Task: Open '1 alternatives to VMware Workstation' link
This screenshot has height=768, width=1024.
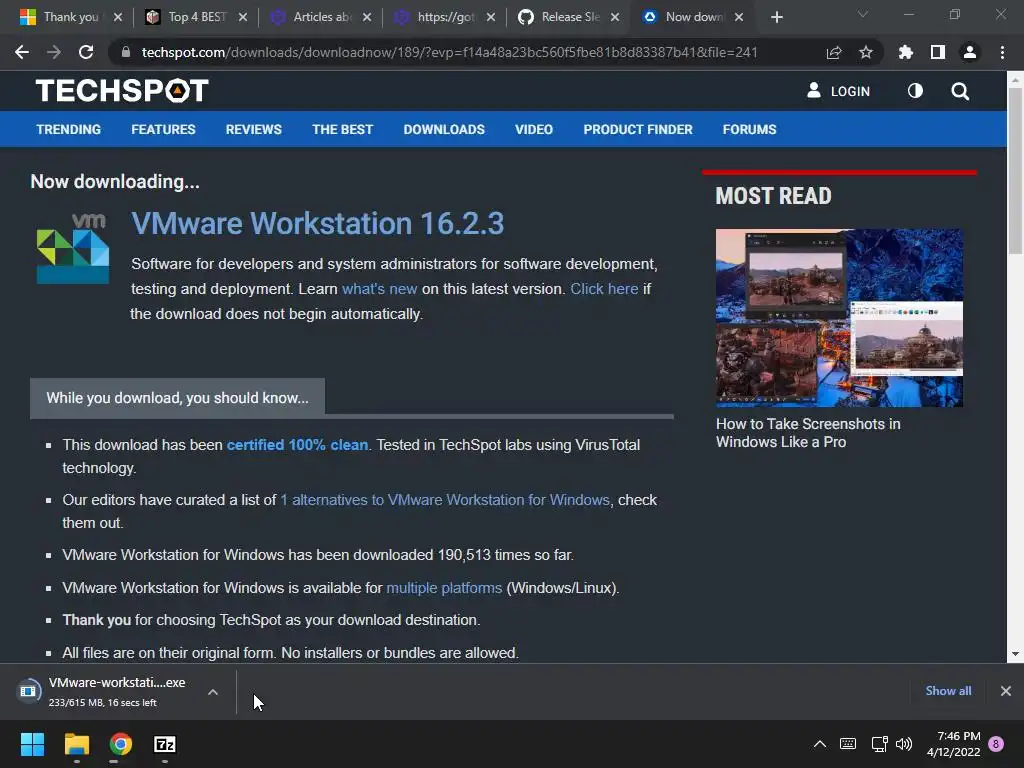Action: (x=445, y=500)
